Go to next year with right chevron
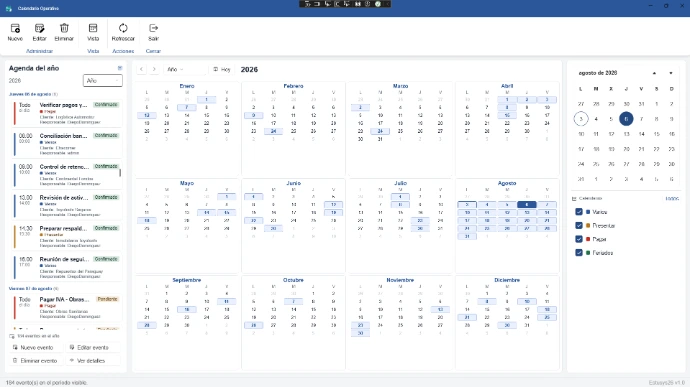 pyautogui.click(x=154, y=69)
